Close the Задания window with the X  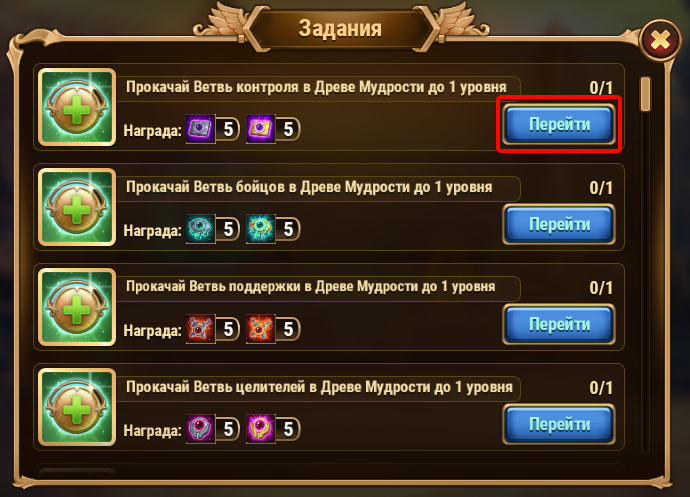coord(661,40)
